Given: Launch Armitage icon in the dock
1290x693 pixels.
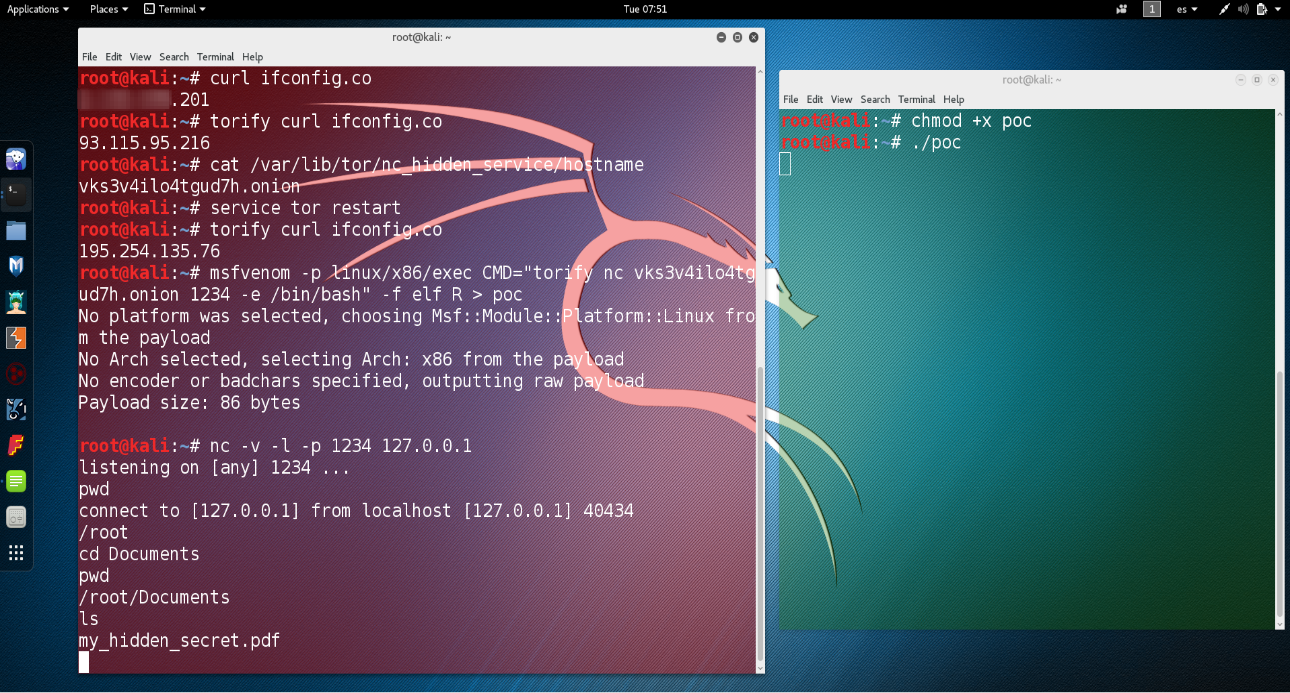Looking at the screenshot, I should point(16,302).
